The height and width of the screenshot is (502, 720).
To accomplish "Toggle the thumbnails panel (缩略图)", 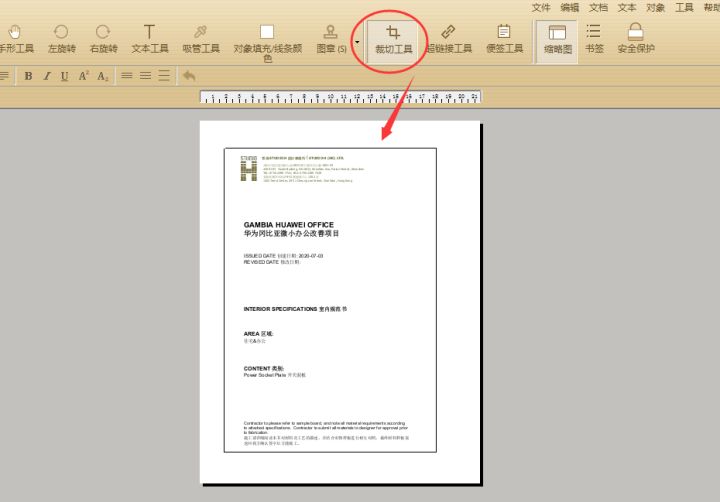I will point(557,40).
